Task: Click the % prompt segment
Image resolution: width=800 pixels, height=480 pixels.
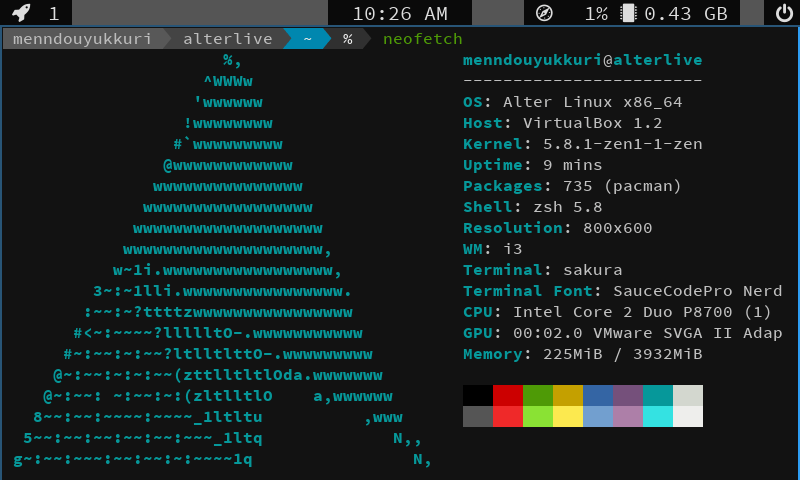Action: (347, 39)
